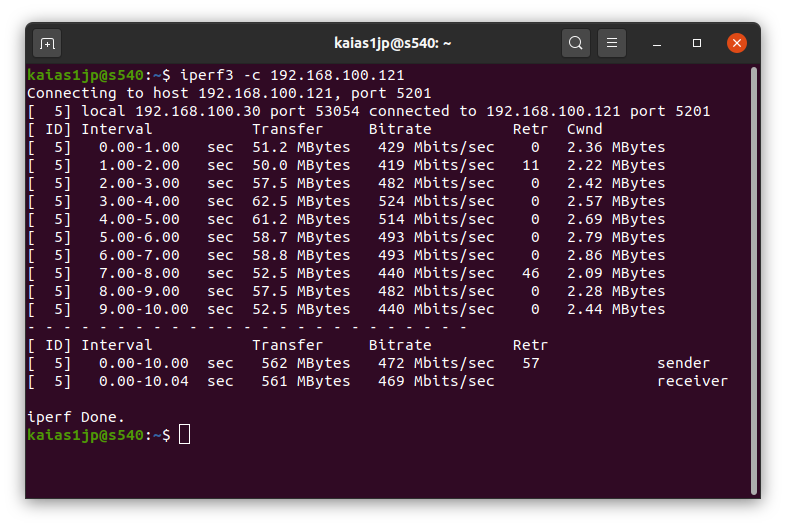786x527 pixels.
Task: Click the local port 53054 text
Action: point(315,111)
